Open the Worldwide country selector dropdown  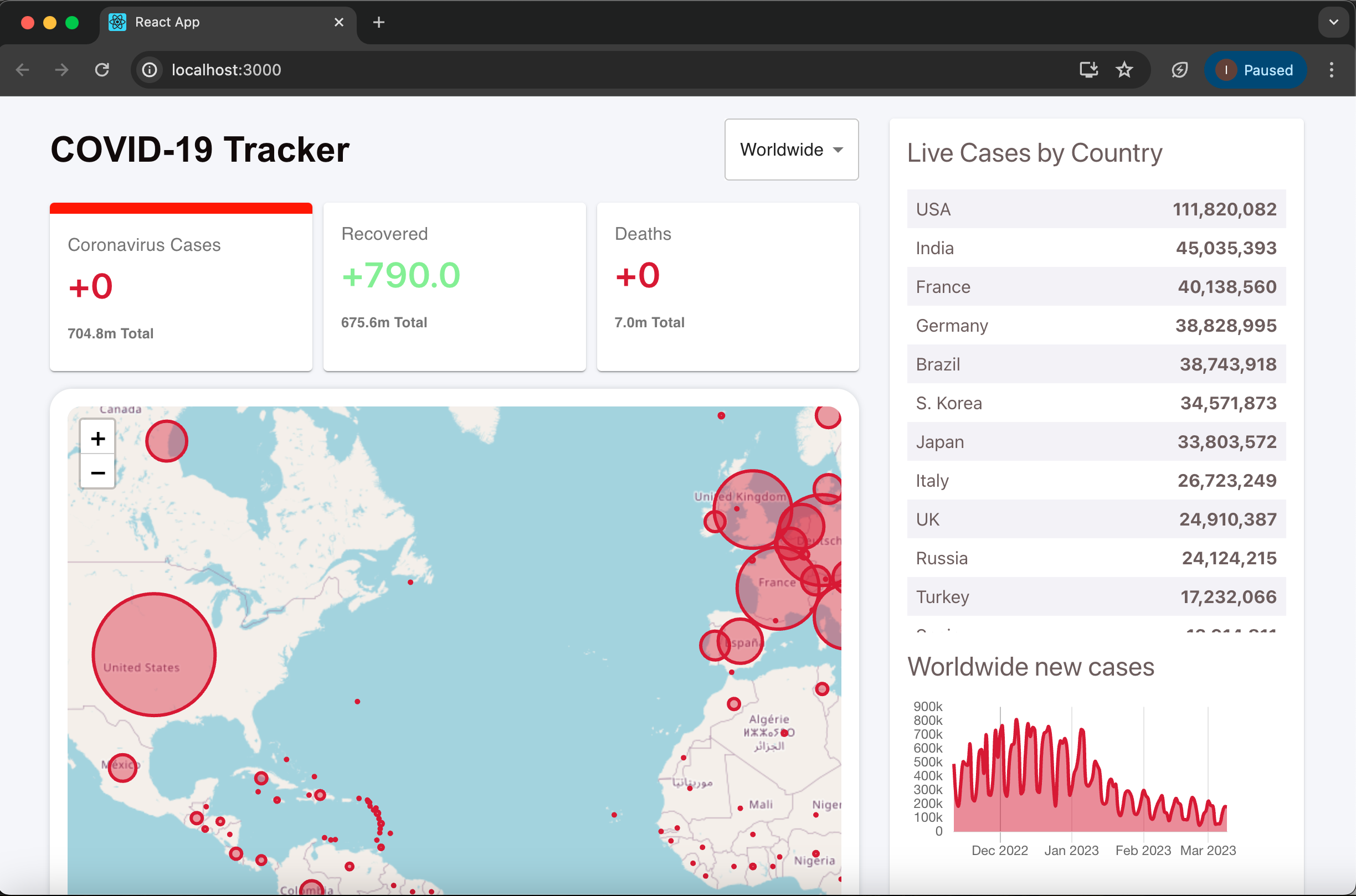coord(792,149)
